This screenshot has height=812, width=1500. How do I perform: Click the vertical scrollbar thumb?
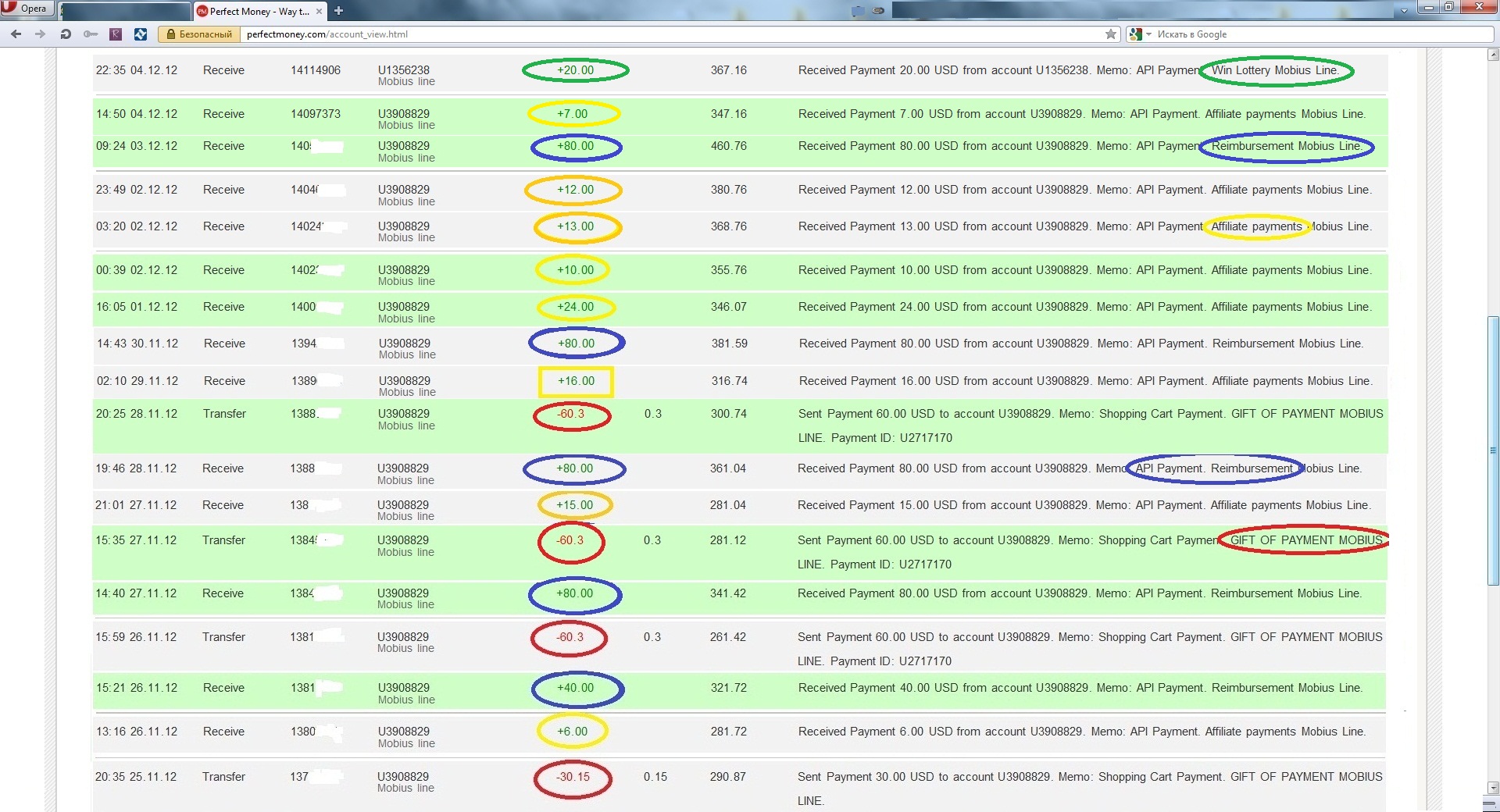1493,451
